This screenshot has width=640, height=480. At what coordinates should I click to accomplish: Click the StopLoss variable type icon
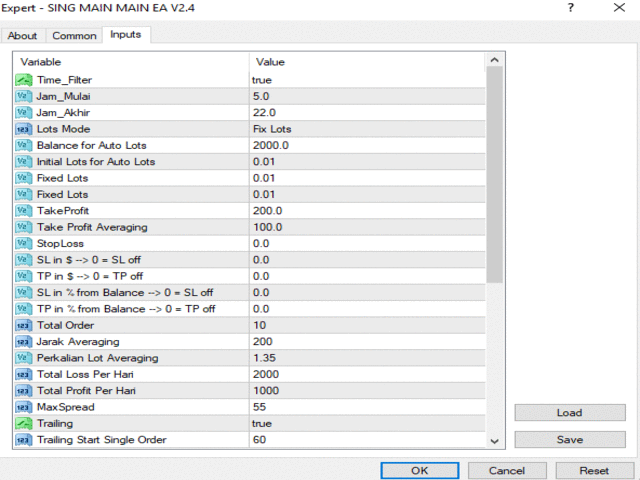24,243
